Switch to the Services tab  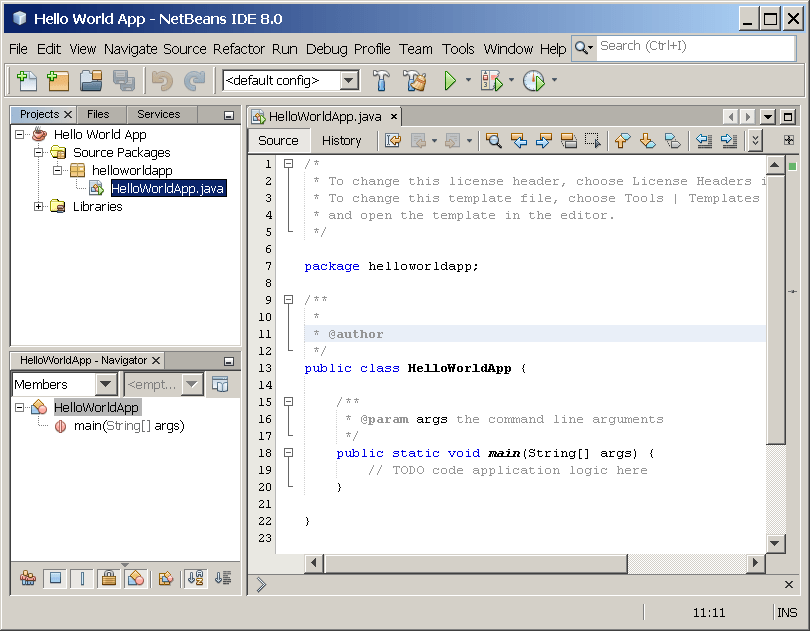[x=160, y=114]
